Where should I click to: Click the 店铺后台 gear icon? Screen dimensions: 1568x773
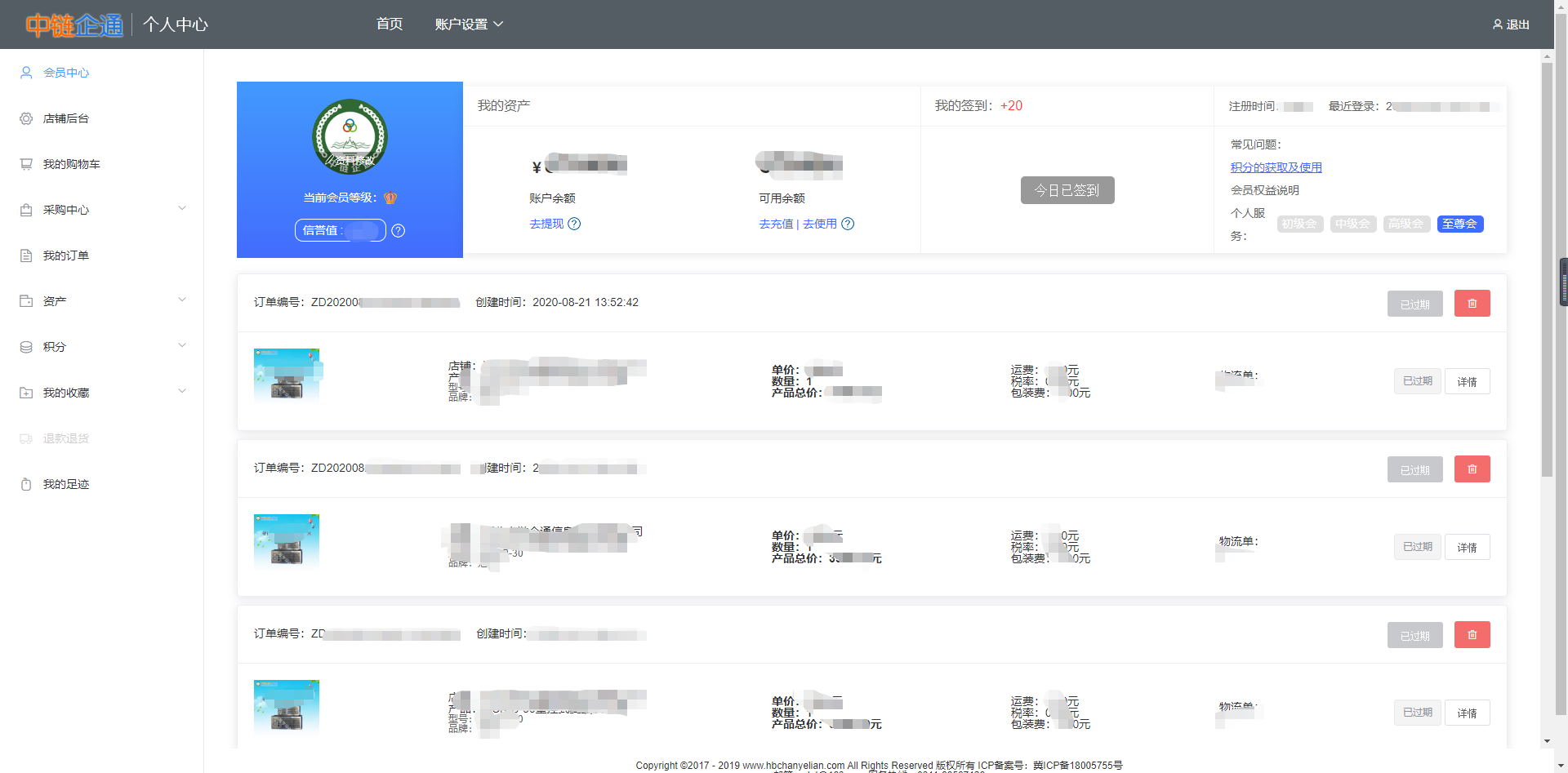click(x=26, y=118)
